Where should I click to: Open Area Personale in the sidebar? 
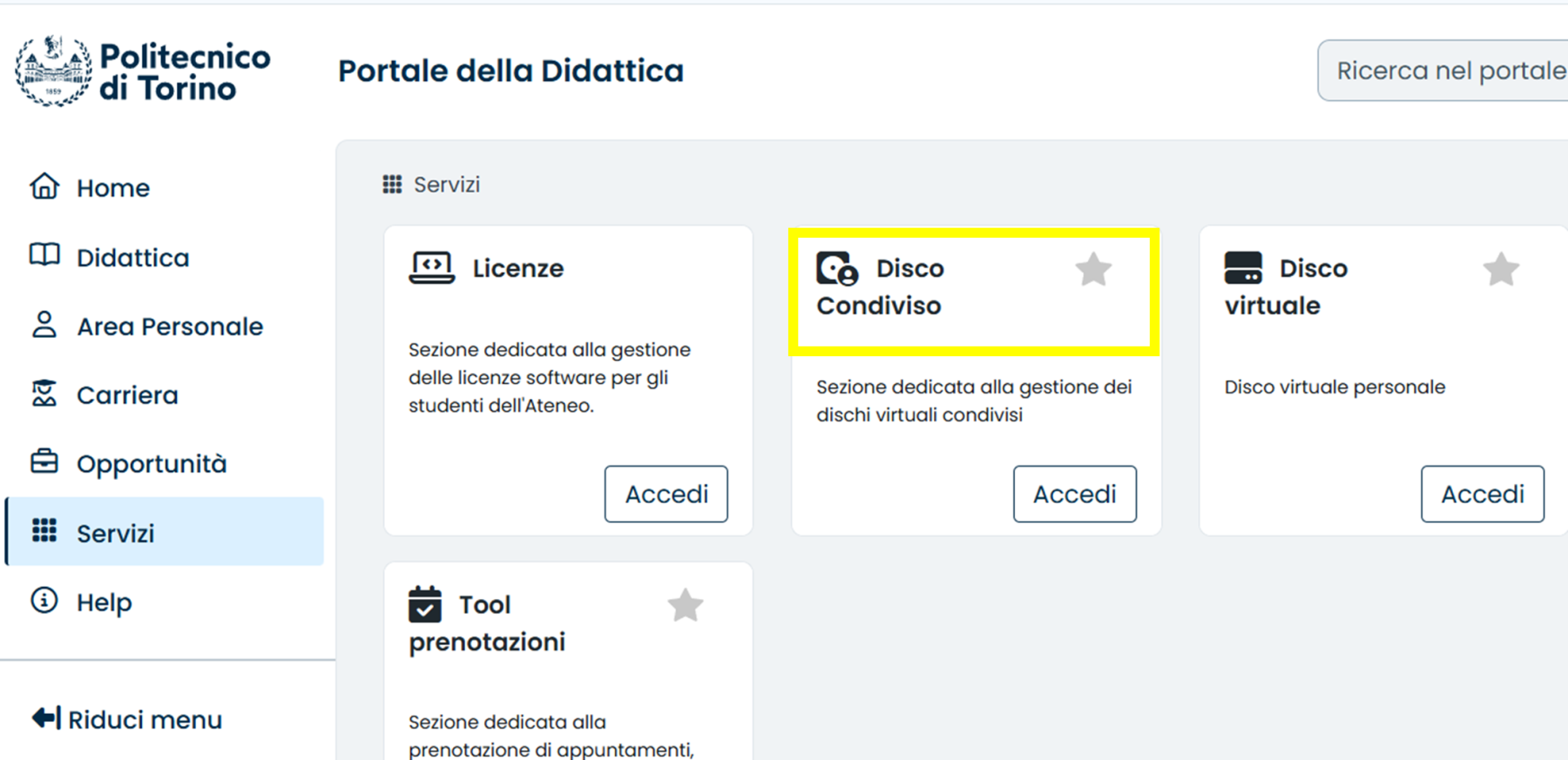(169, 326)
